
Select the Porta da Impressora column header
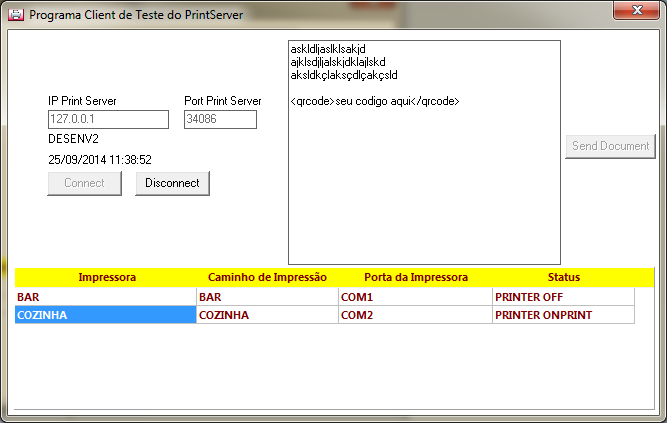coord(416,277)
